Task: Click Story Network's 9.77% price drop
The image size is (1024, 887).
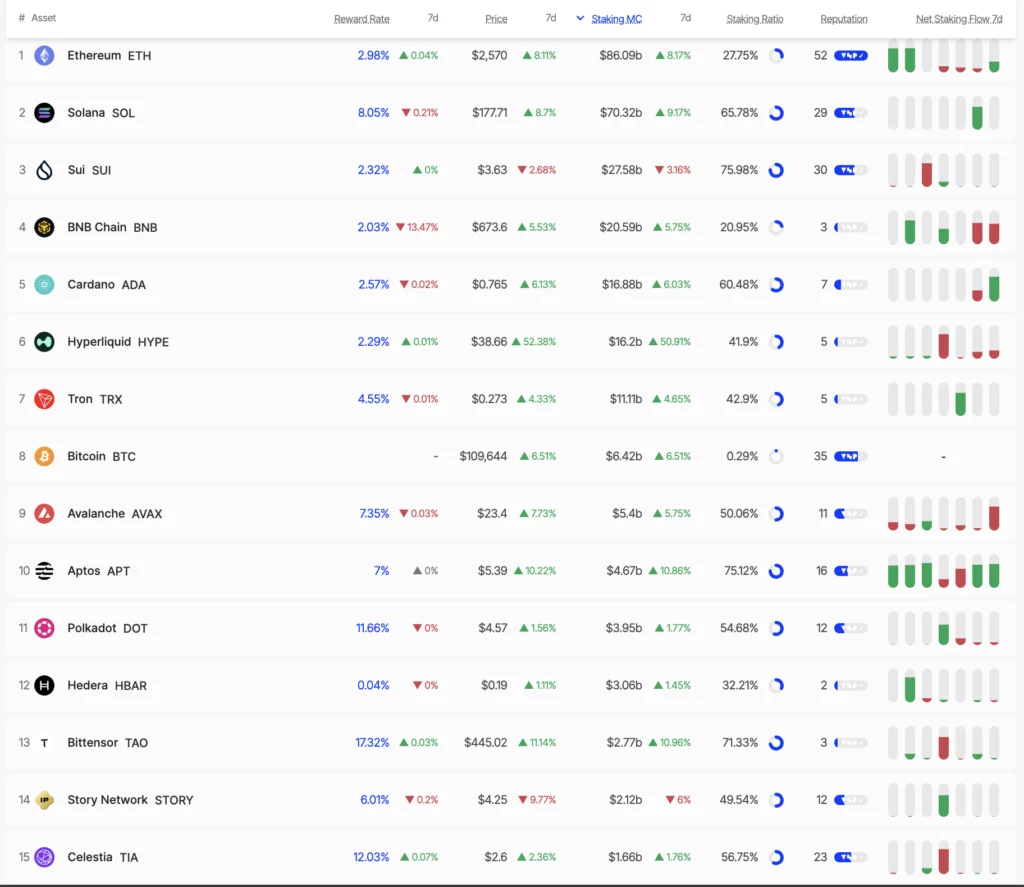Action: (x=537, y=800)
